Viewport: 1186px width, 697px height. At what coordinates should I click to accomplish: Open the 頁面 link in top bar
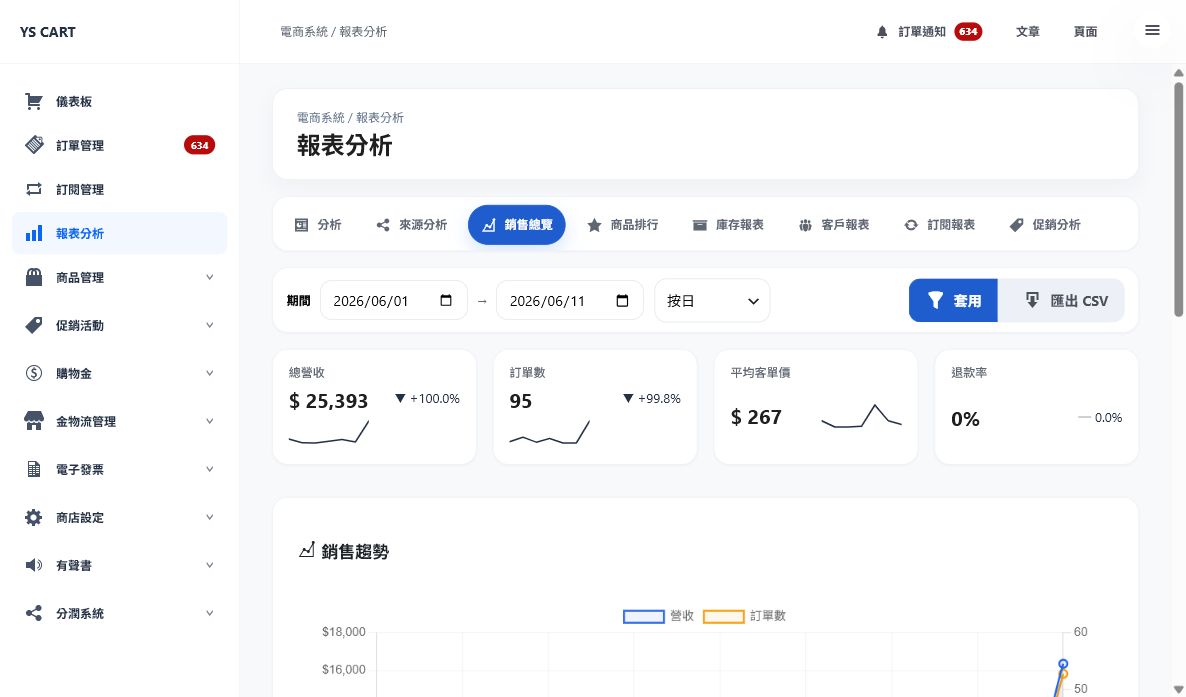click(1085, 32)
